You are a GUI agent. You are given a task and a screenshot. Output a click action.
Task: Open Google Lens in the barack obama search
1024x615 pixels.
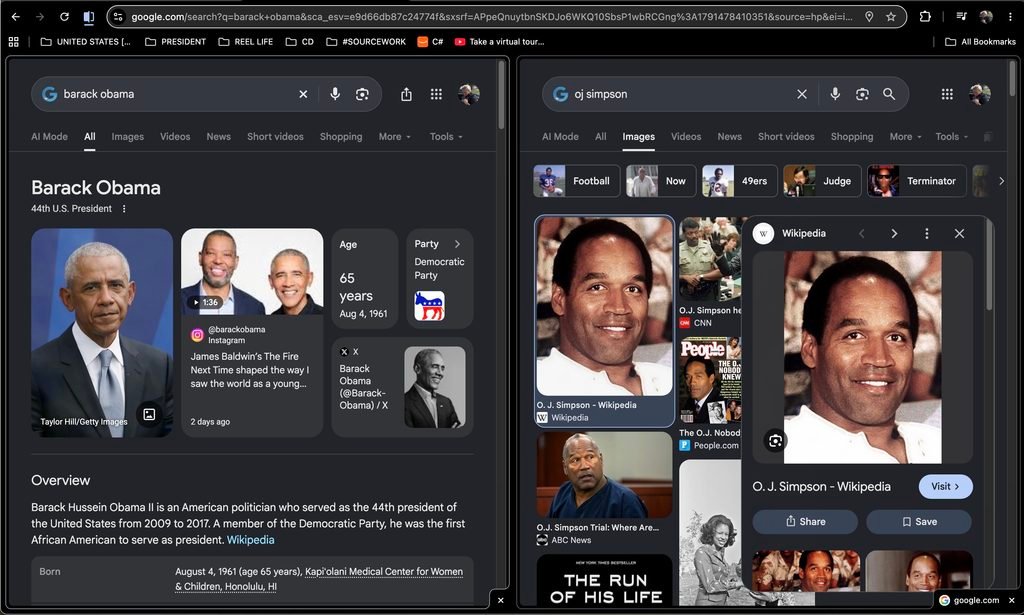pyautogui.click(x=362, y=94)
